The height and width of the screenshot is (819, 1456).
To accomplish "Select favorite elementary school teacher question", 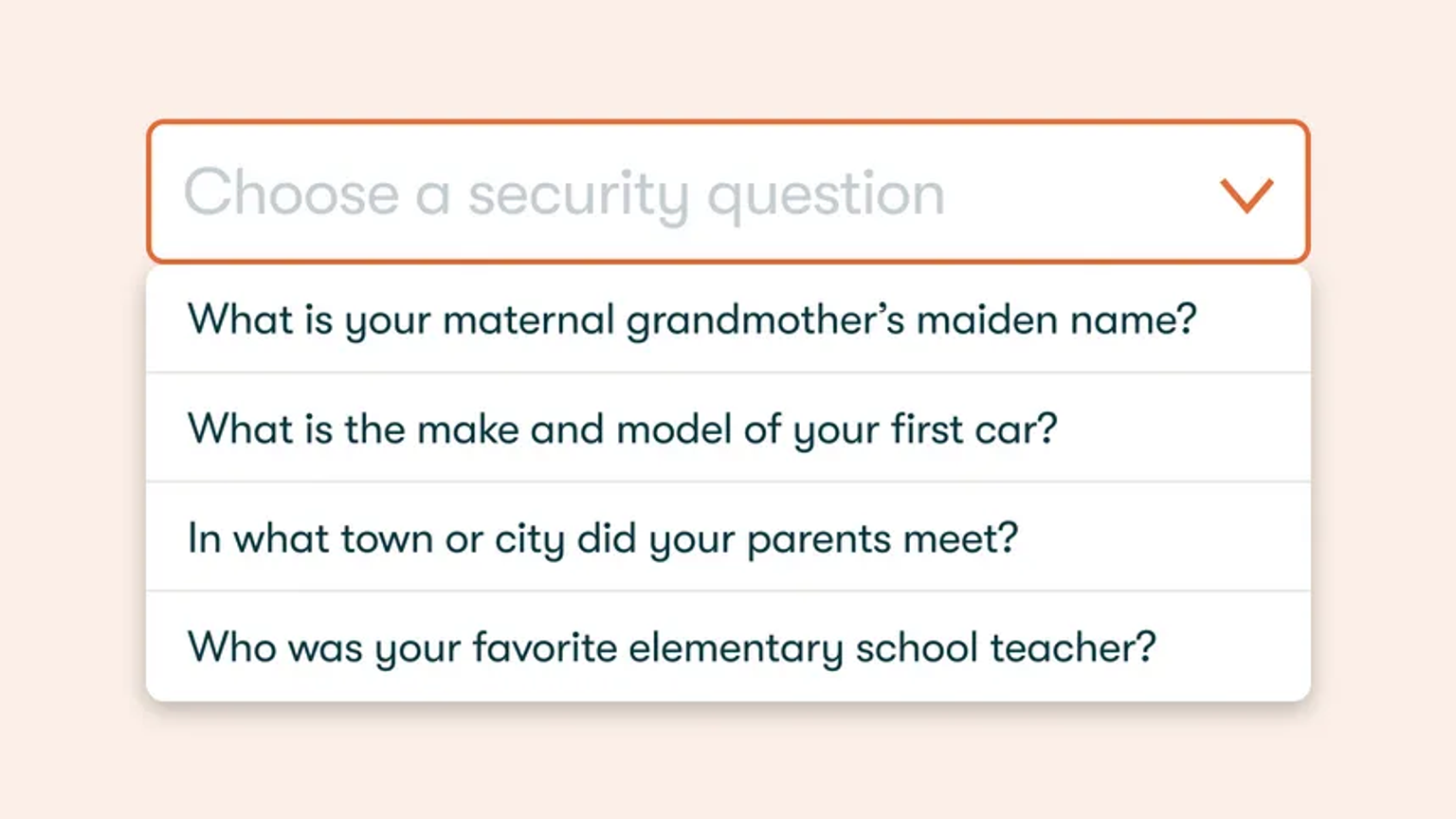I will 728,646.
